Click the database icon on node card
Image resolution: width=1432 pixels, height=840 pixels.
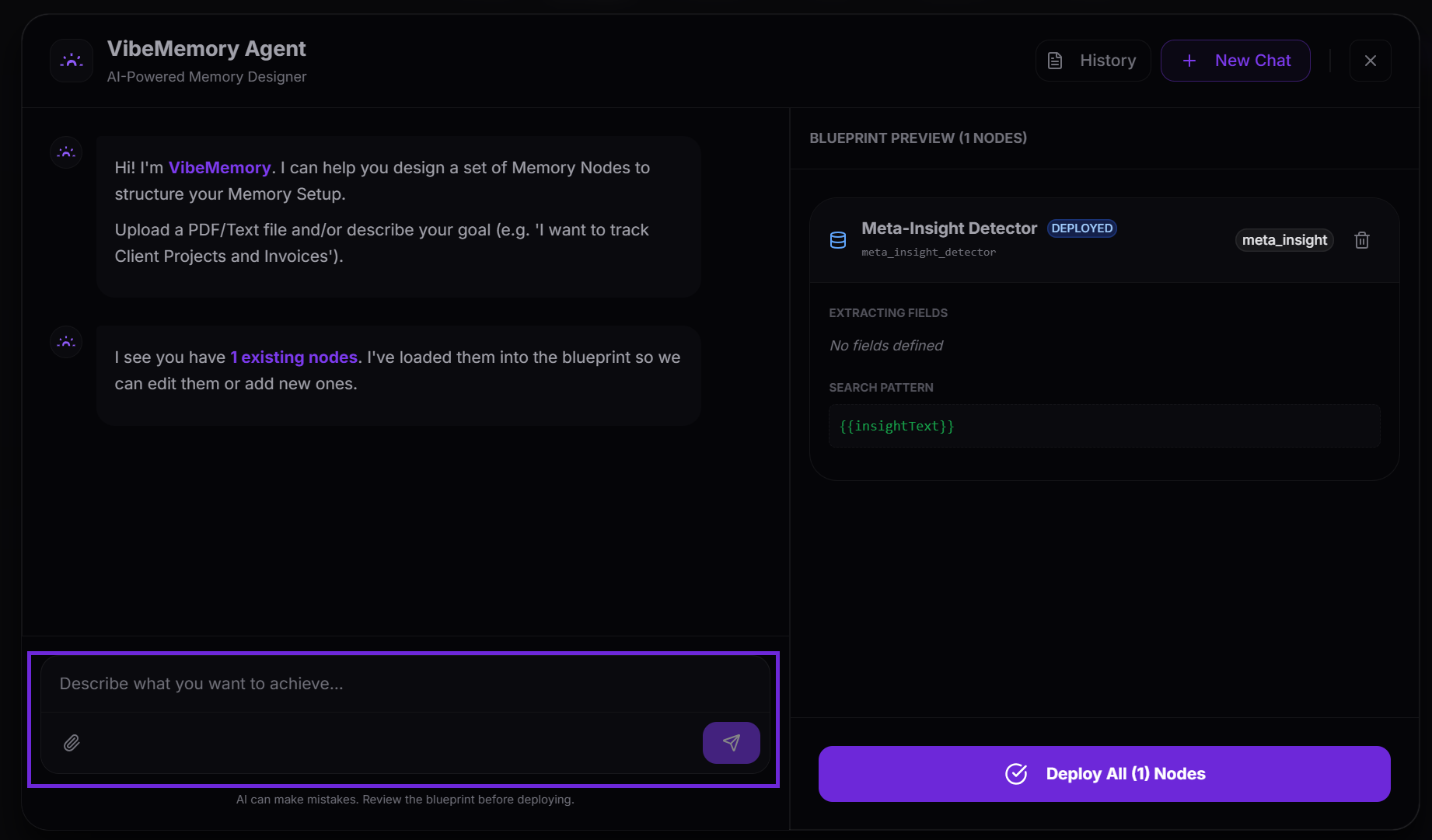tap(837, 240)
